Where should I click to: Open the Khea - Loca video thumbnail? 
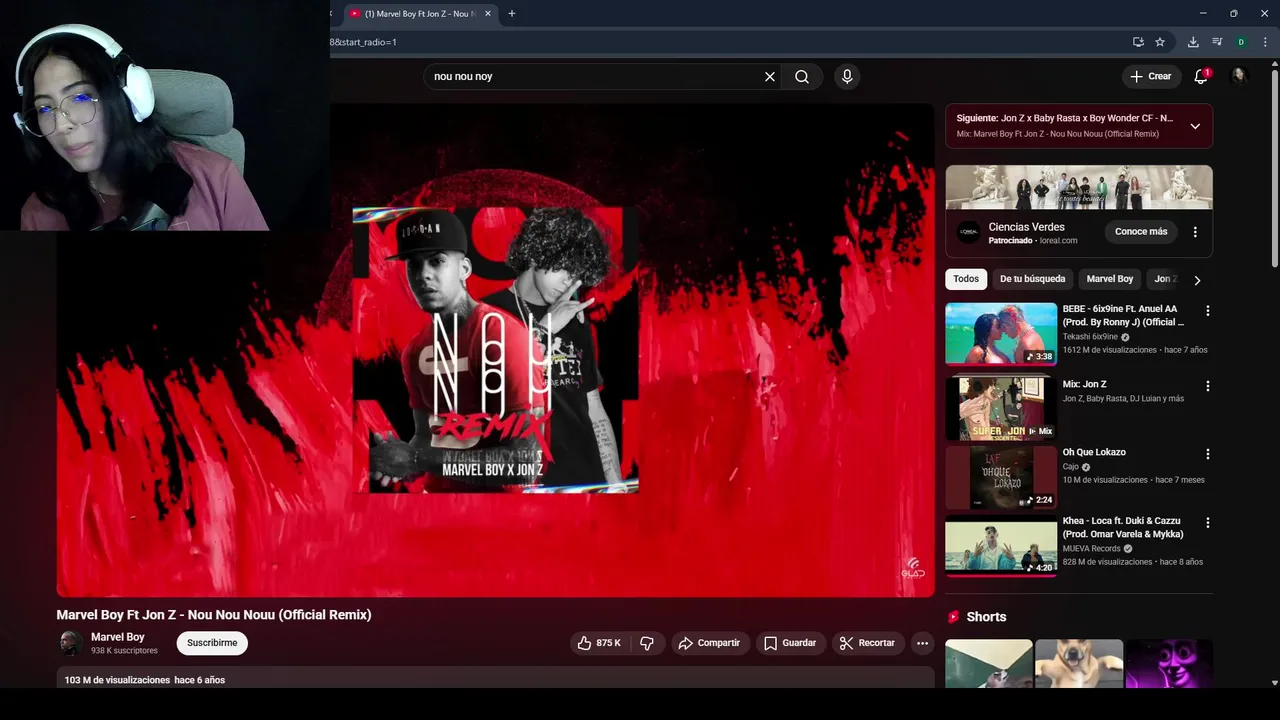click(x=1001, y=546)
